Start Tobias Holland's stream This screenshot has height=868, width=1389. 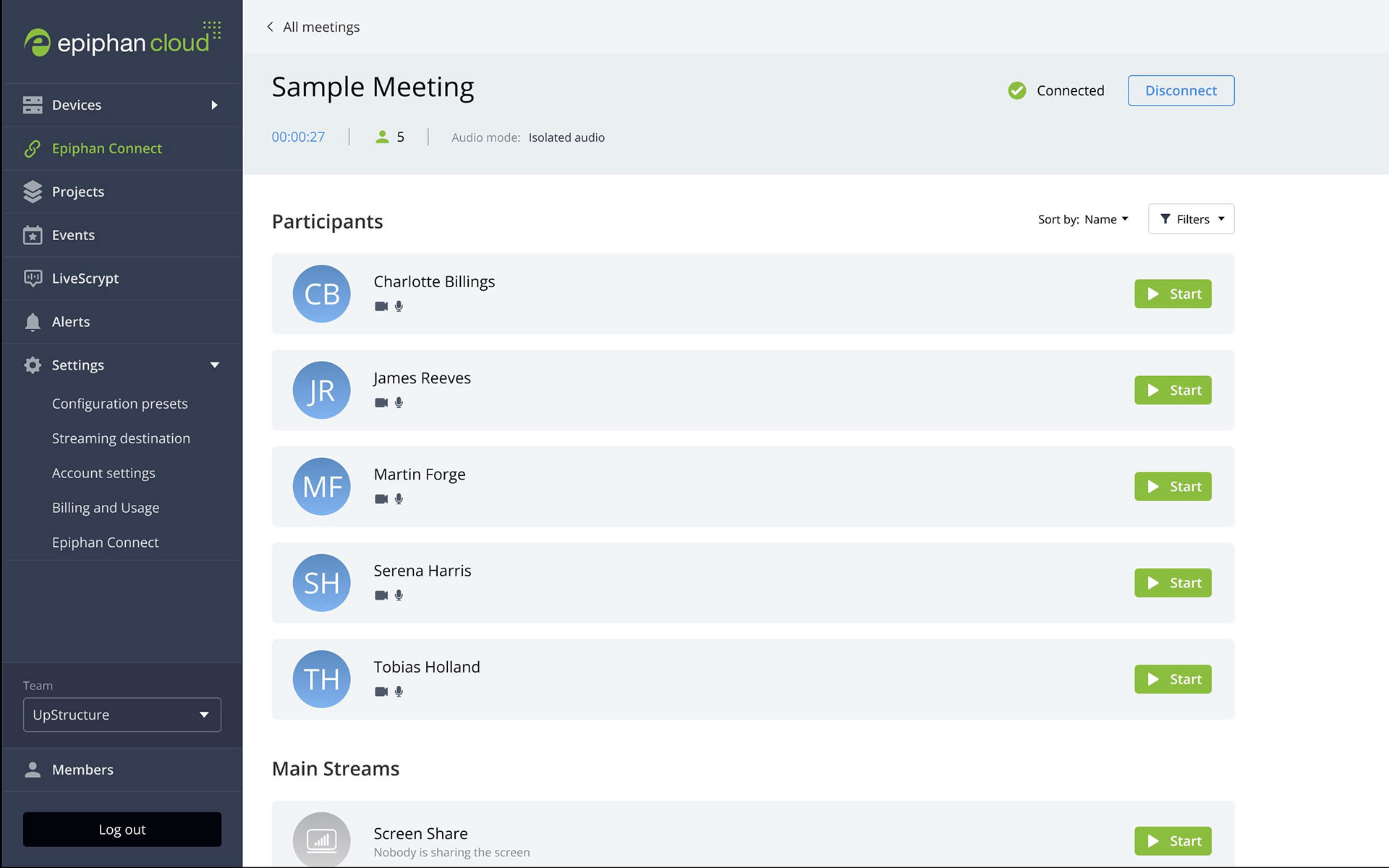[x=1173, y=678]
